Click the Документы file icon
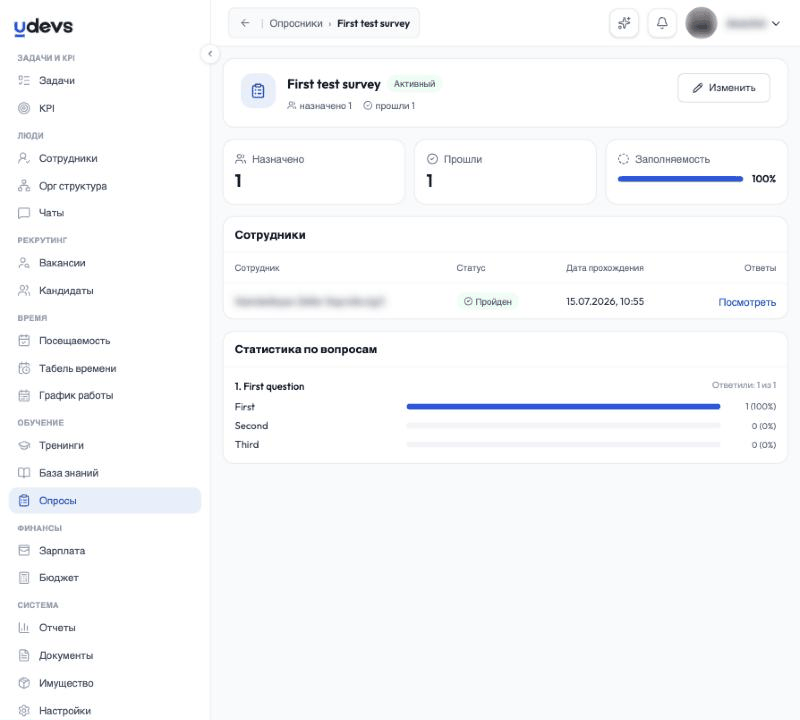The width and height of the screenshot is (800, 720). pyautogui.click(x=24, y=655)
